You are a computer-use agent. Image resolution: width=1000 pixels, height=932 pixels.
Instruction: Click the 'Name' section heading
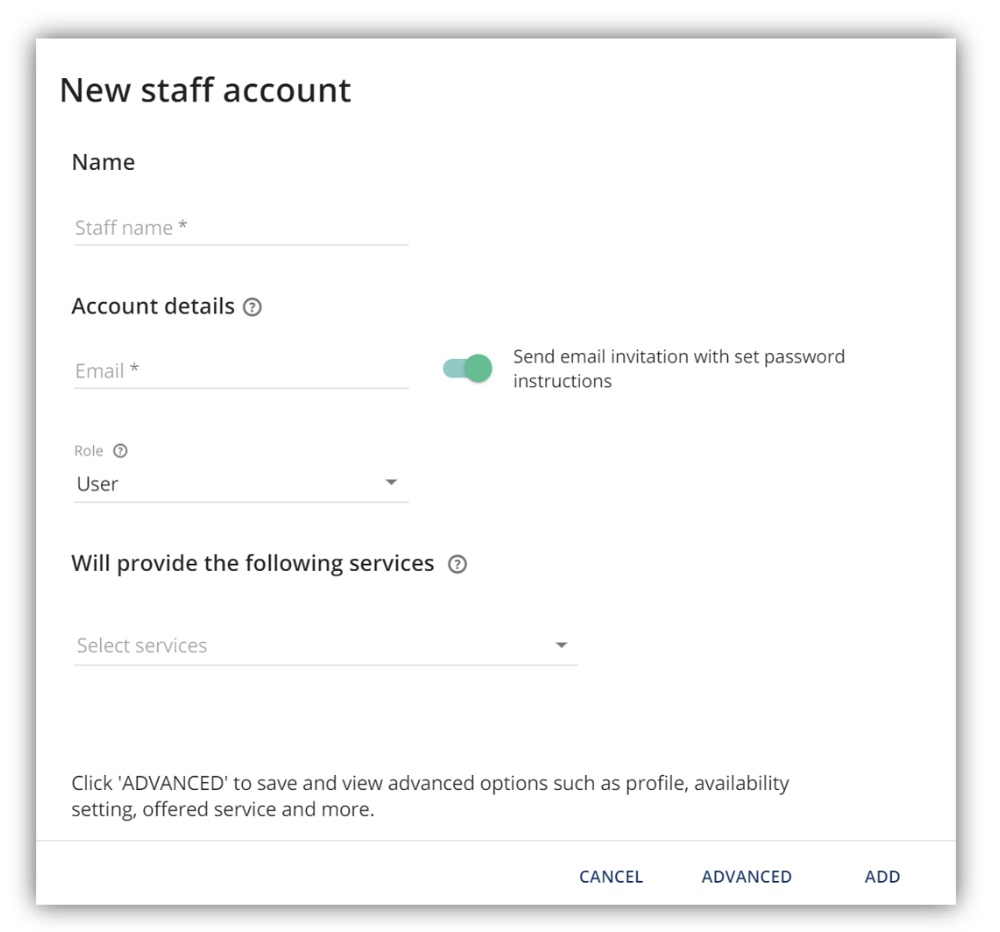tap(103, 163)
